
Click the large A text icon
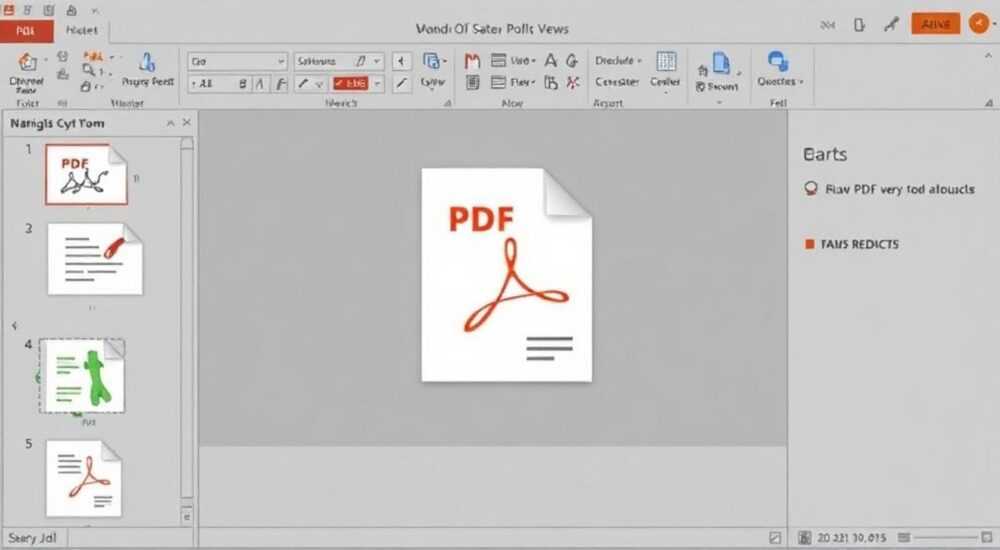point(551,61)
